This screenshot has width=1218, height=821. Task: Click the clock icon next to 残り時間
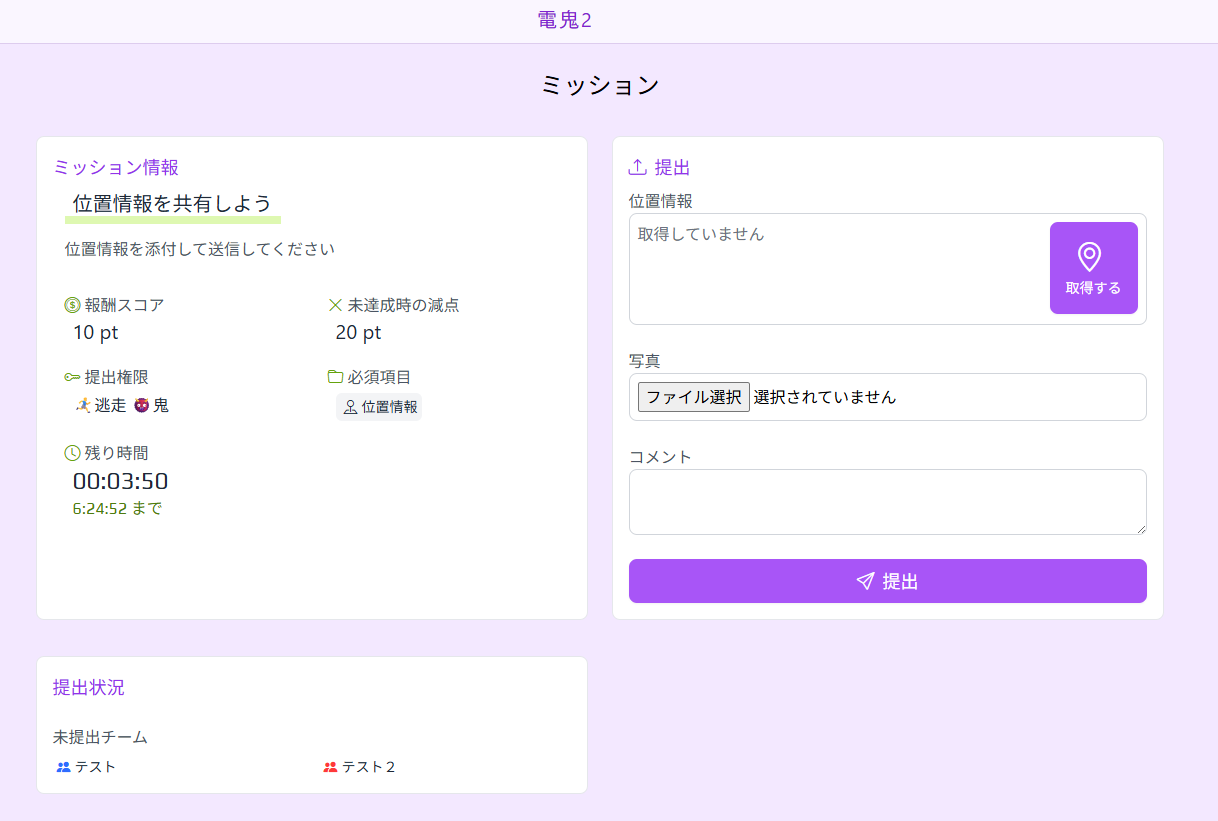(72, 453)
